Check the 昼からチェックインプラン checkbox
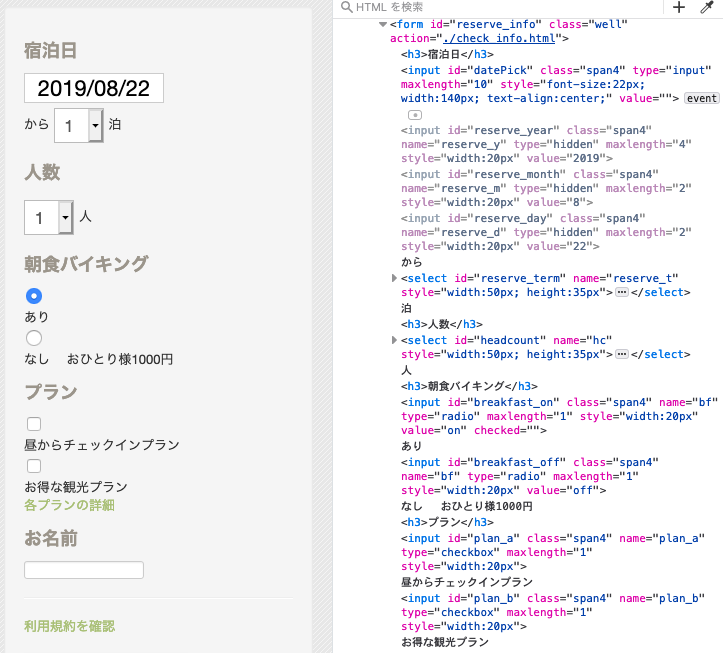Screen dimensions: 723x653 [x=34, y=424]
